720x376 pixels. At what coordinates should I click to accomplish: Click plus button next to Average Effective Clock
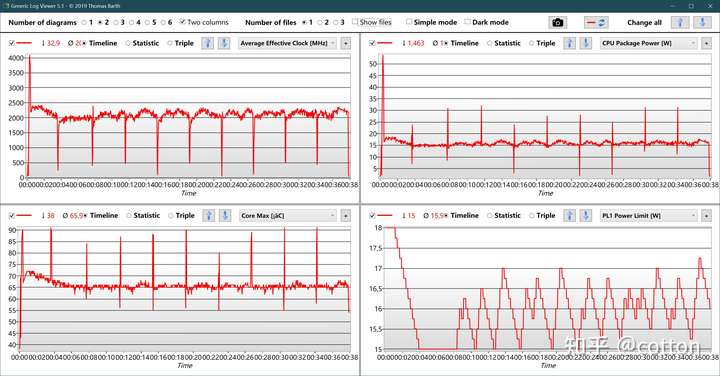click(x=345, y=43)
